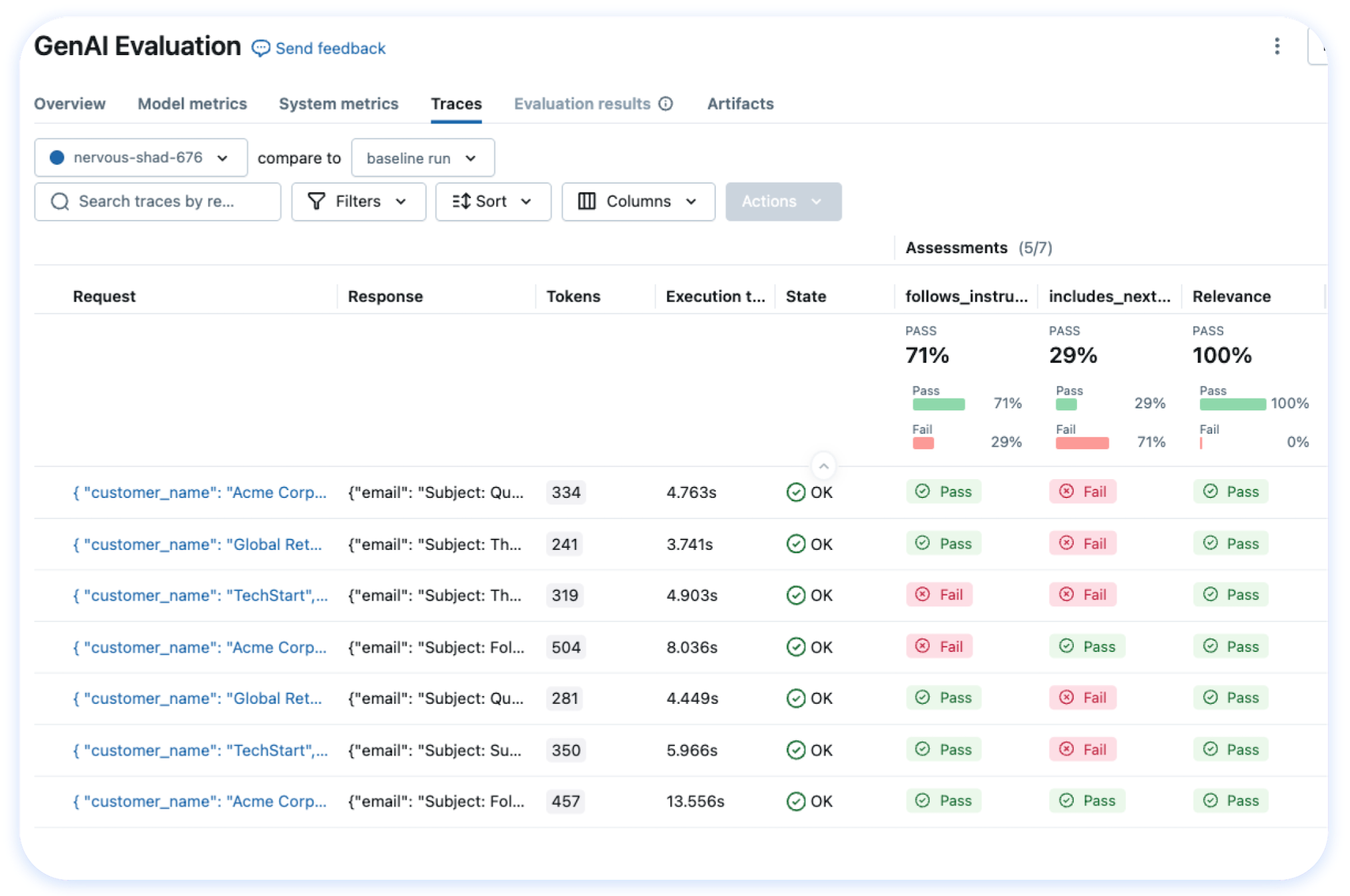
Task: Toggle the Fail badge on TechStart follows_instructions
Action: click(939, 595)
